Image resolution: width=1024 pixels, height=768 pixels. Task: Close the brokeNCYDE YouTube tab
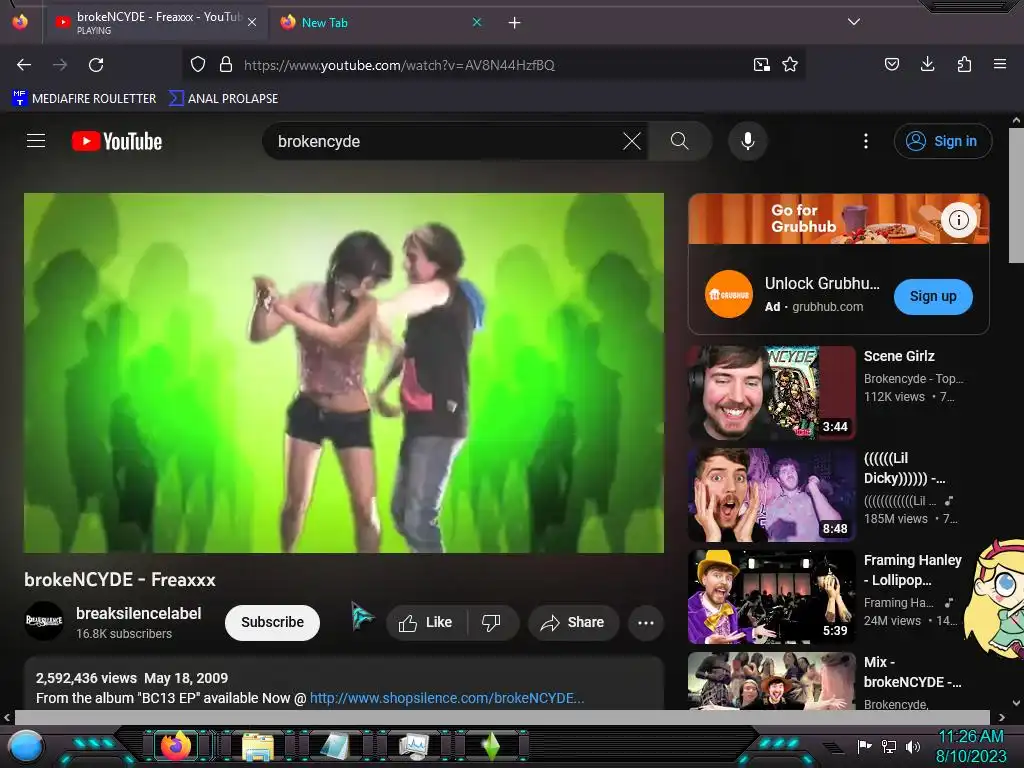click(252, 22)
